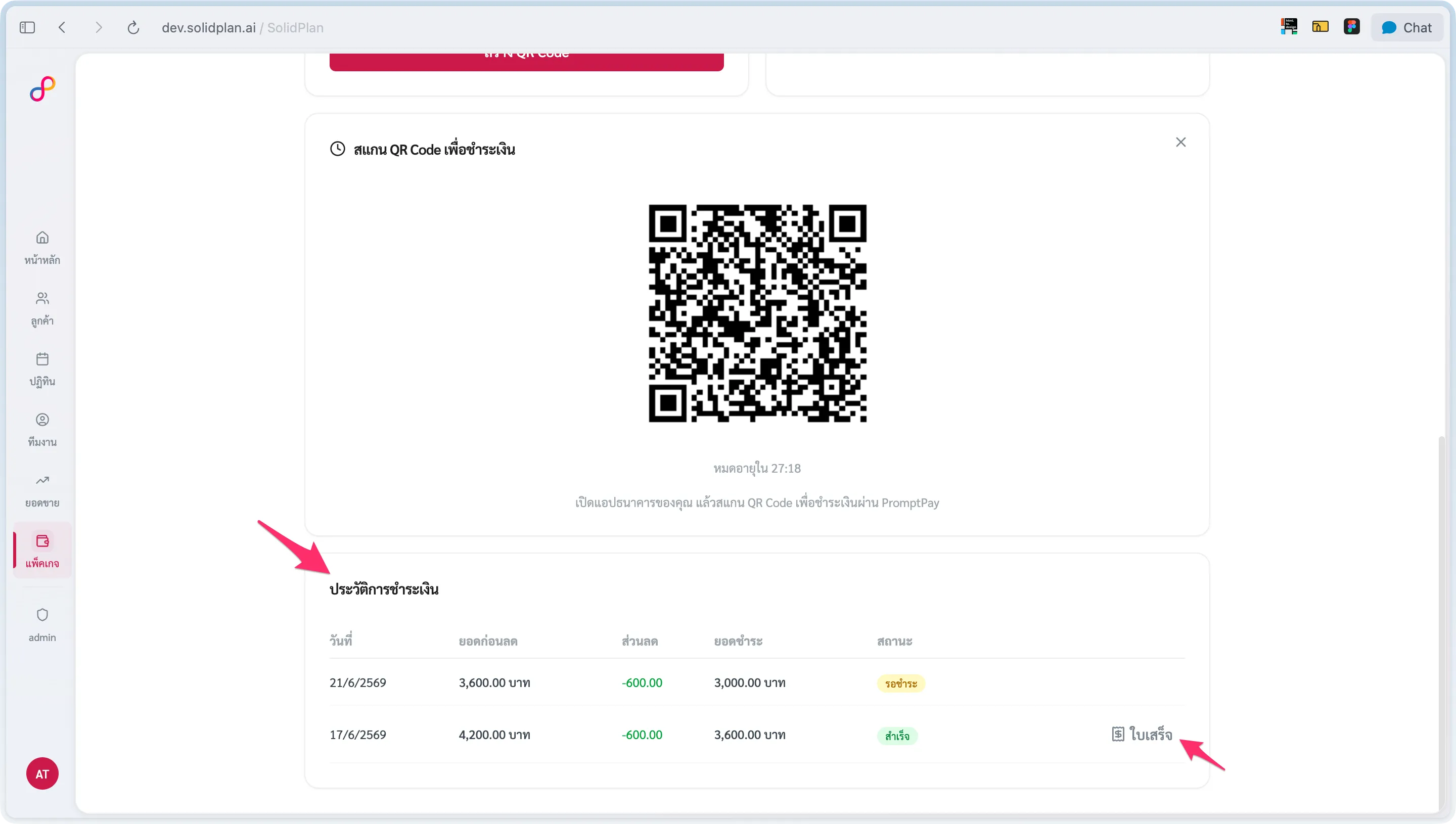The image size is (1456, 824).
Task: Reload the dev.solidplan.ai page
Action: tap(133, 28)
